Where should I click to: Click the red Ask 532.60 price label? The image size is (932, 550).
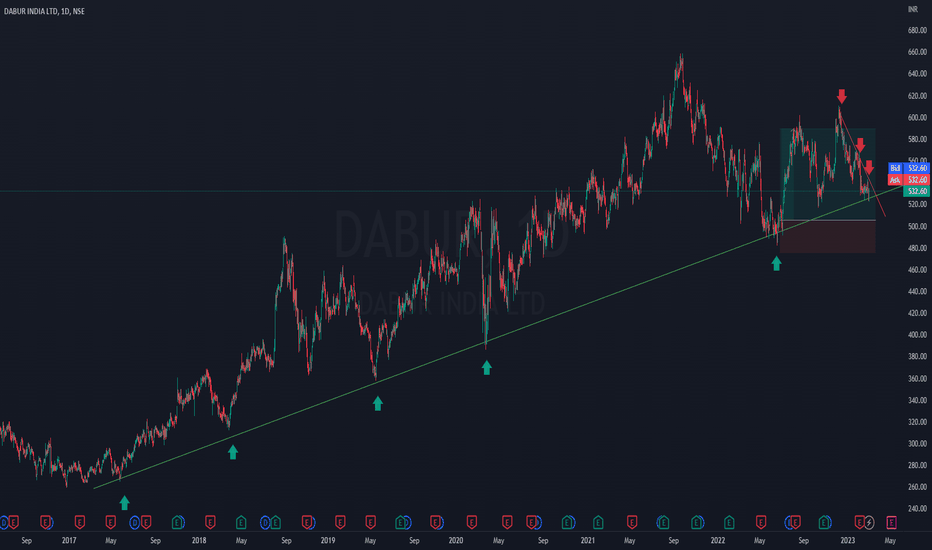(908, 180)
